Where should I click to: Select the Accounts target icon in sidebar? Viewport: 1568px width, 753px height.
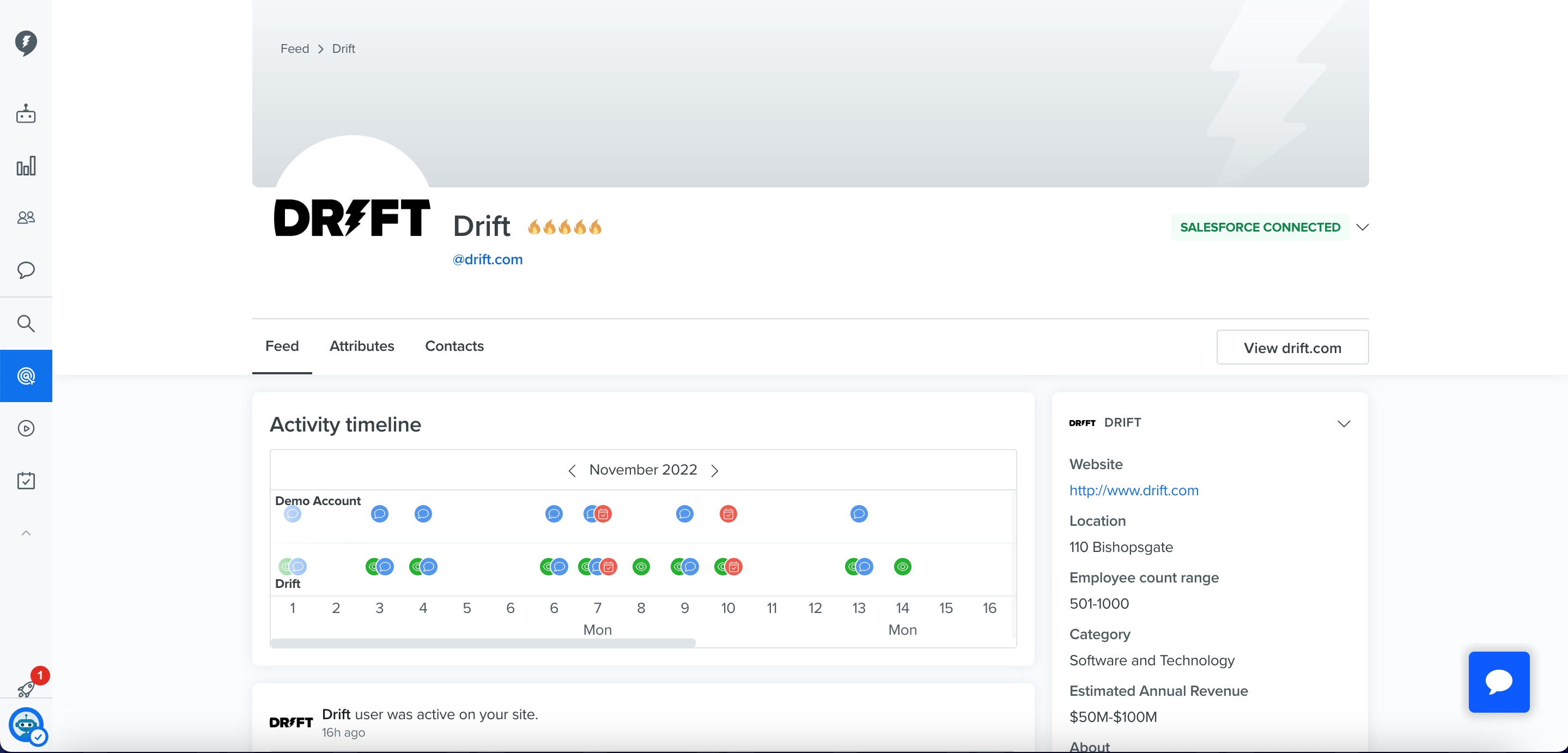coord(26,375)
